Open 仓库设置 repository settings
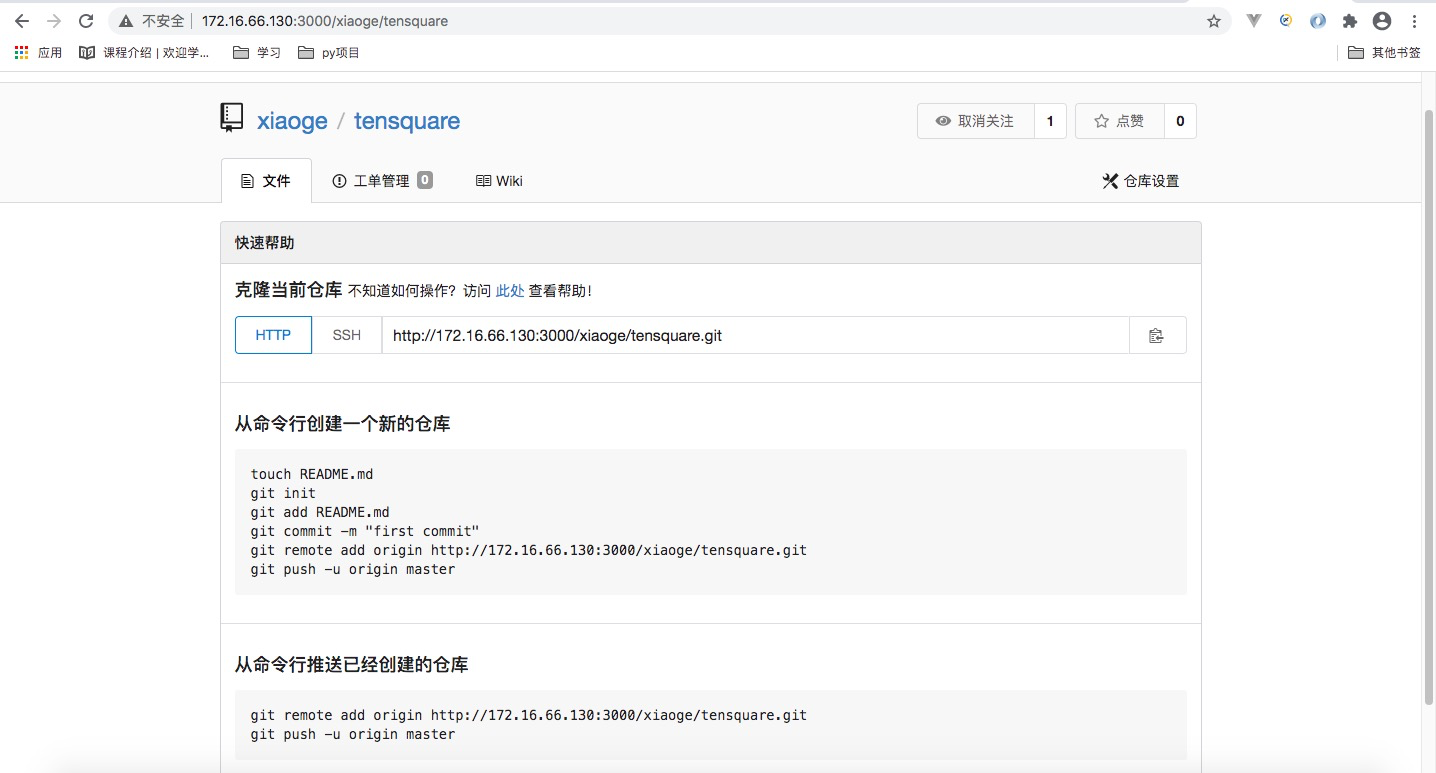Viewport: 1436px width, 773px height. 1141,181
